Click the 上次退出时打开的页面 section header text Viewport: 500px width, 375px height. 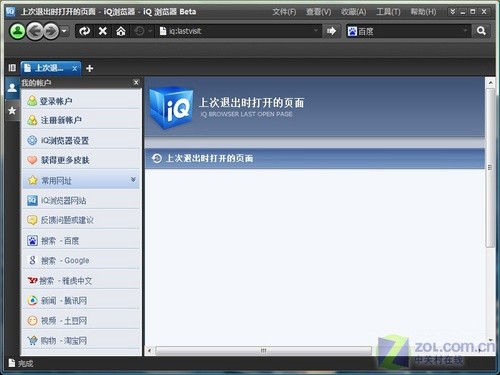coord(210,158)
